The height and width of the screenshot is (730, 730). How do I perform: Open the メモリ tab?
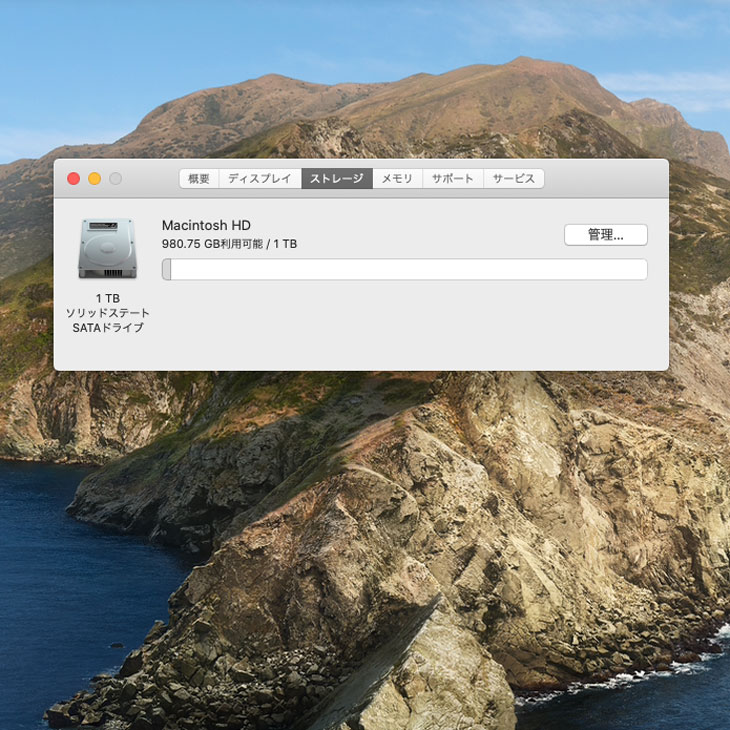coord(397,179)
